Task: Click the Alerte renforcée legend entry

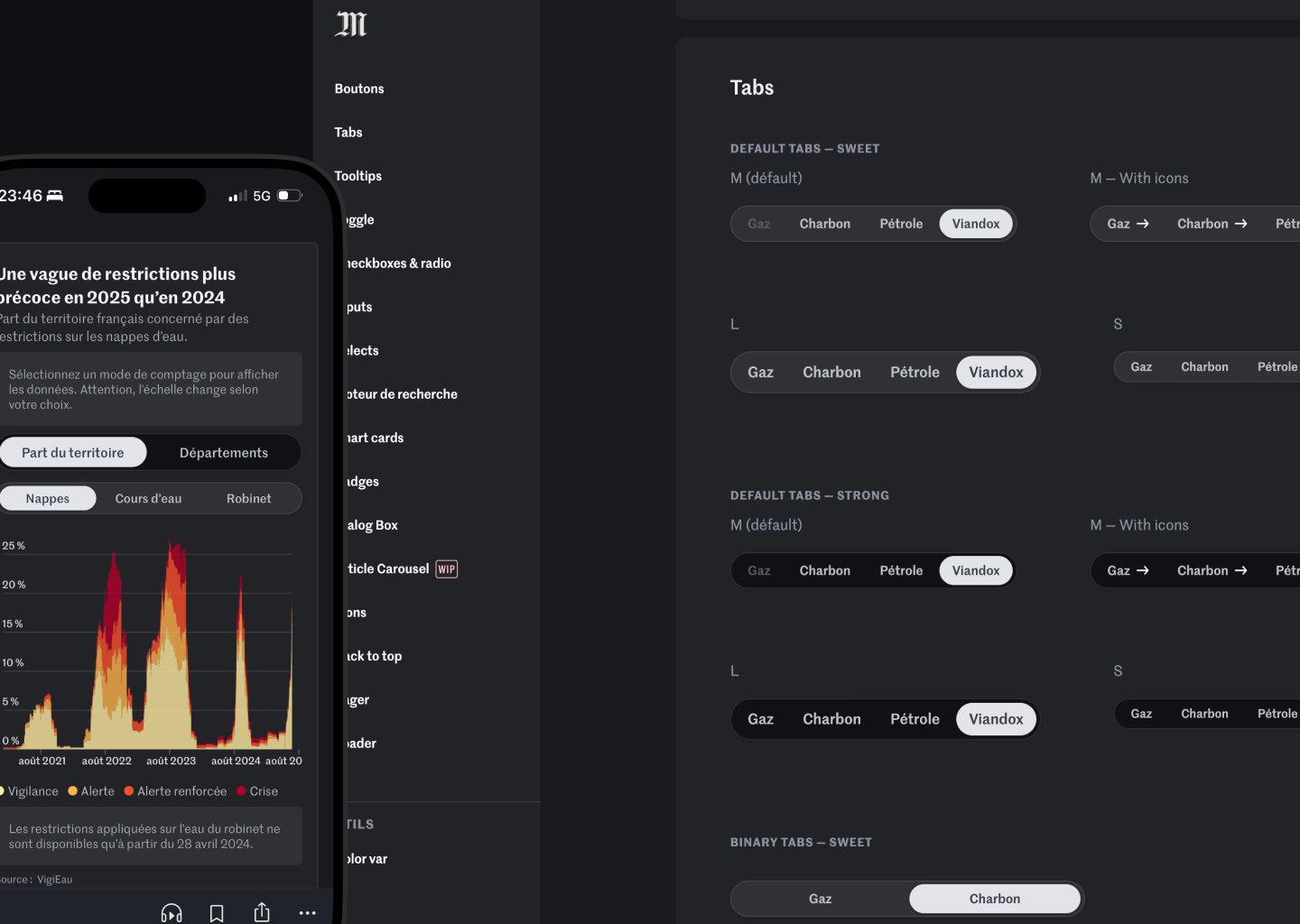Action: click(175, 791)
